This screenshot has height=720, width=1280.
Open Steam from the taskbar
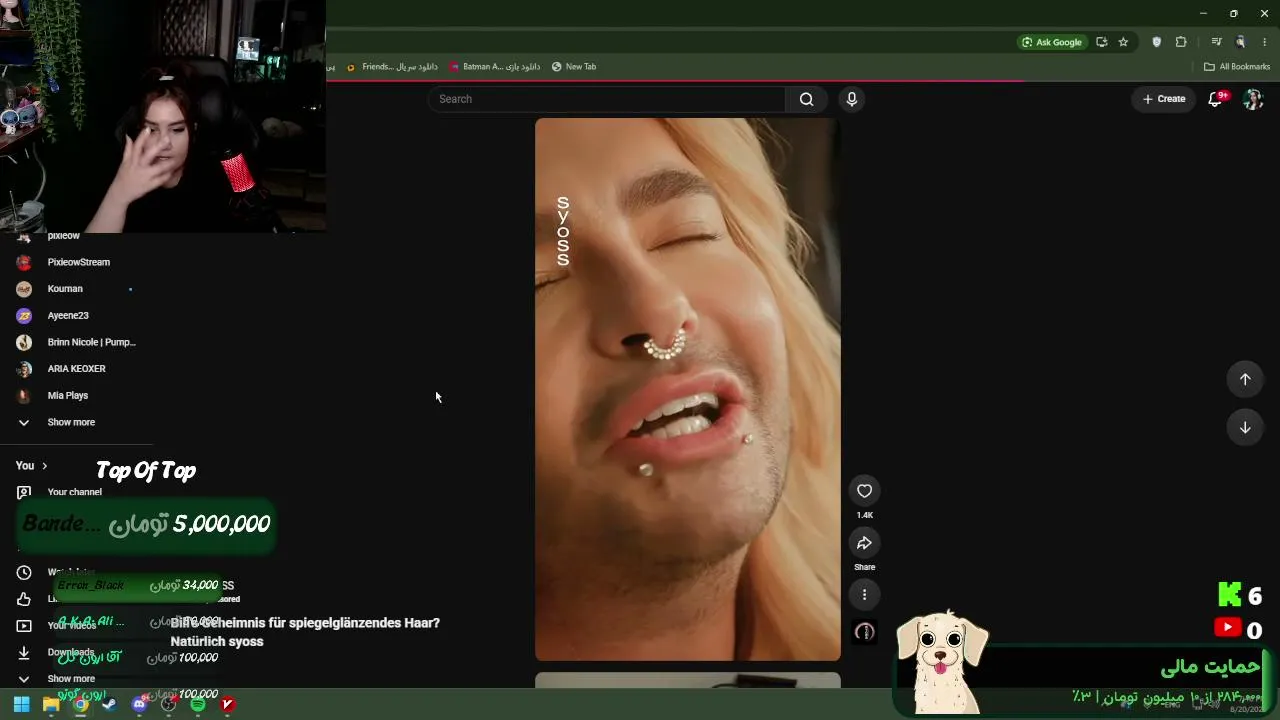109,704
